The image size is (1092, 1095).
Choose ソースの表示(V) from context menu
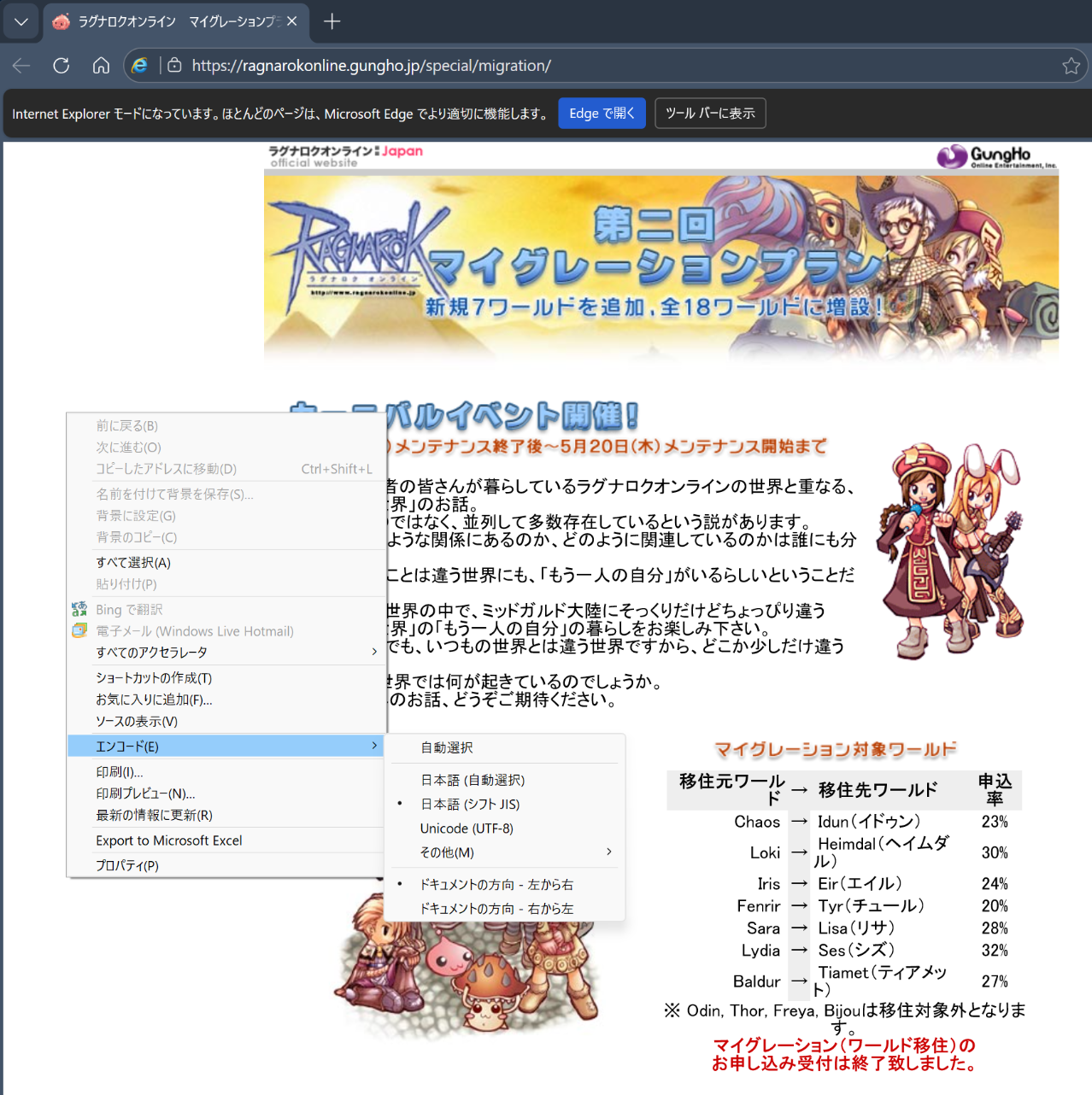pos(137,722)
